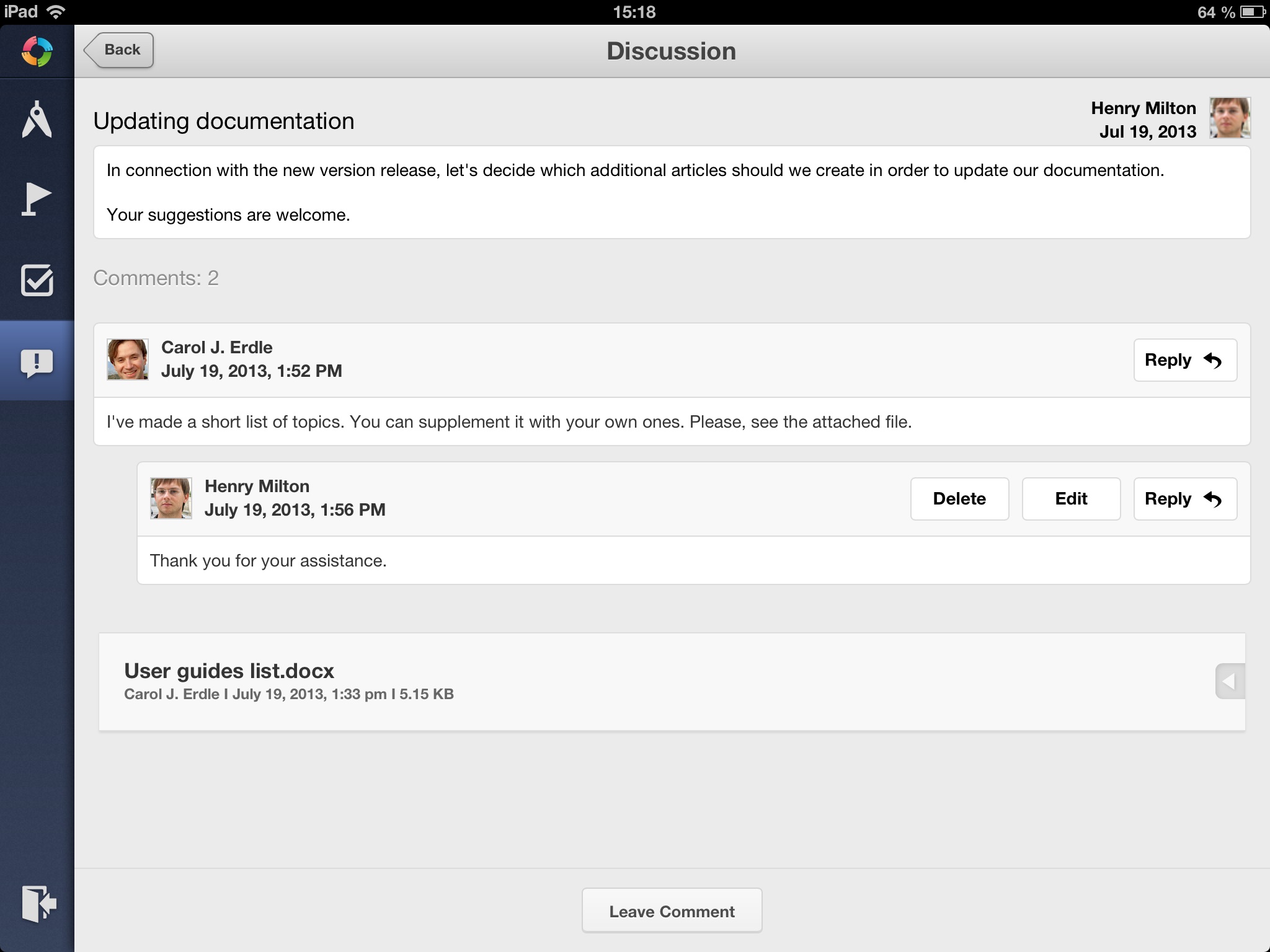Select the discussions speech bubble icon
Image resolution: width=1270 pixels, height=952 pixels.
tap(37, 362)
